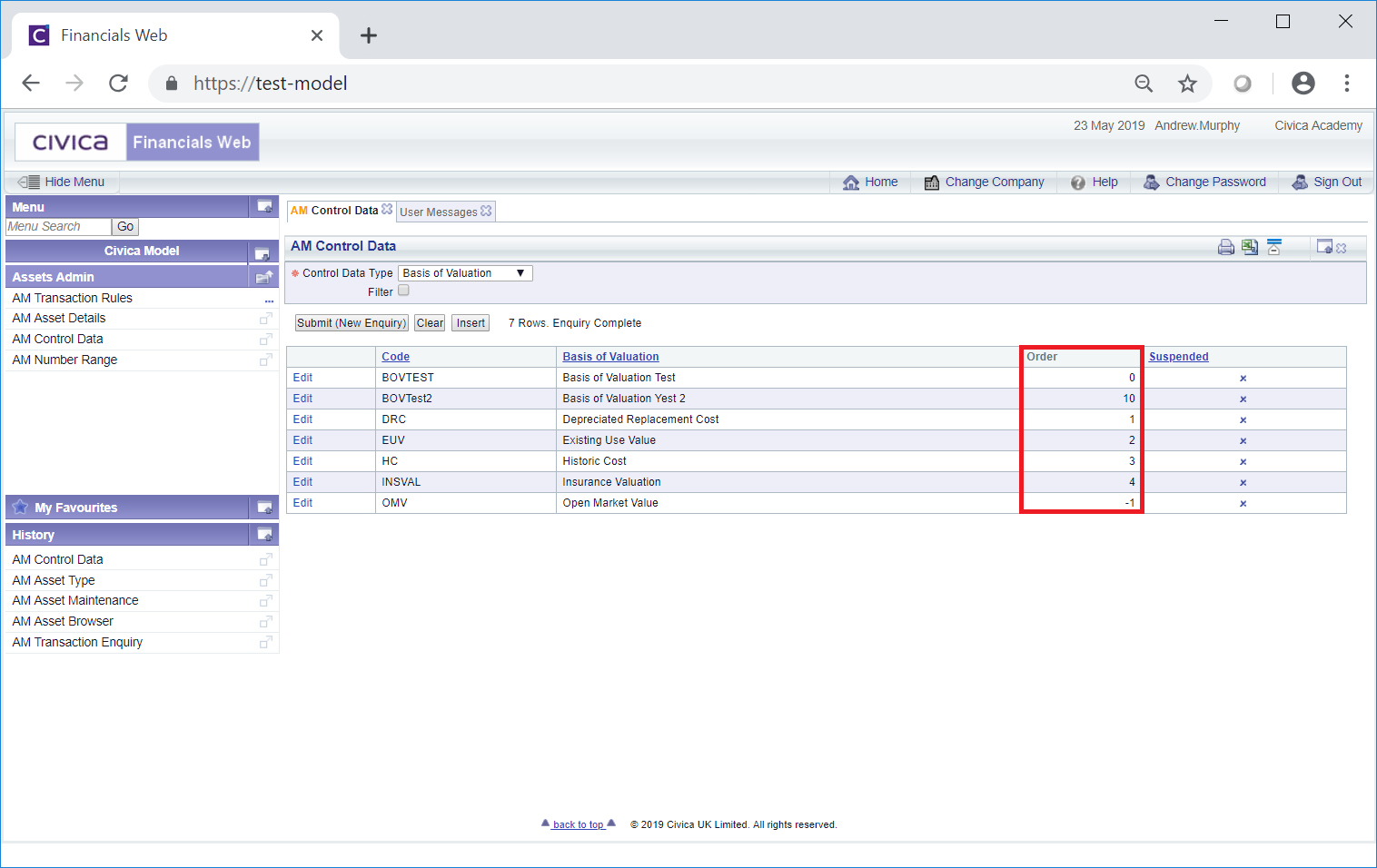Sort by the Suspended column header
This screenshot has width=1377, height=868.
click(x=1179, y=357)
